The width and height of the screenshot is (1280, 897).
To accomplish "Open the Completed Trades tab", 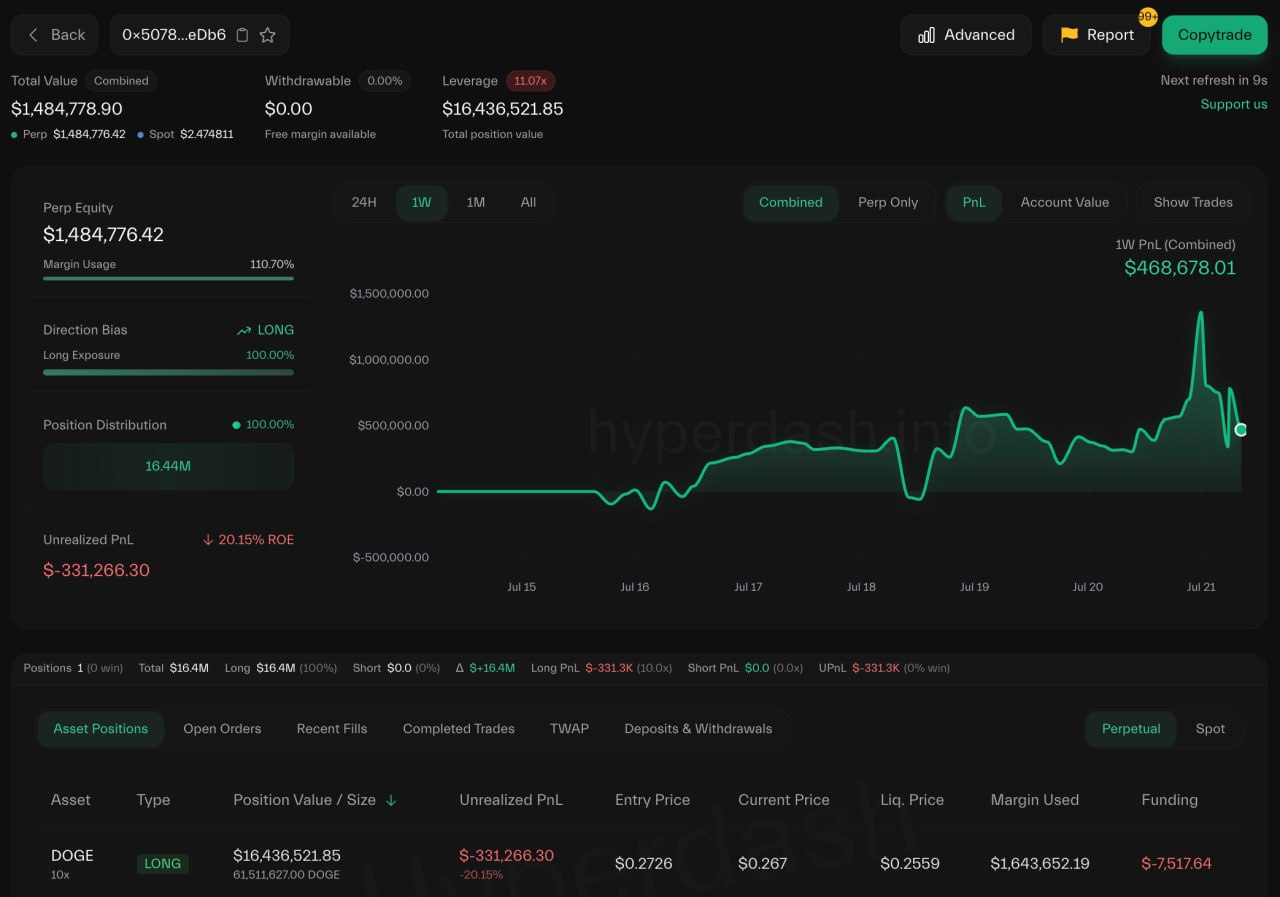I will pos(459,729).
